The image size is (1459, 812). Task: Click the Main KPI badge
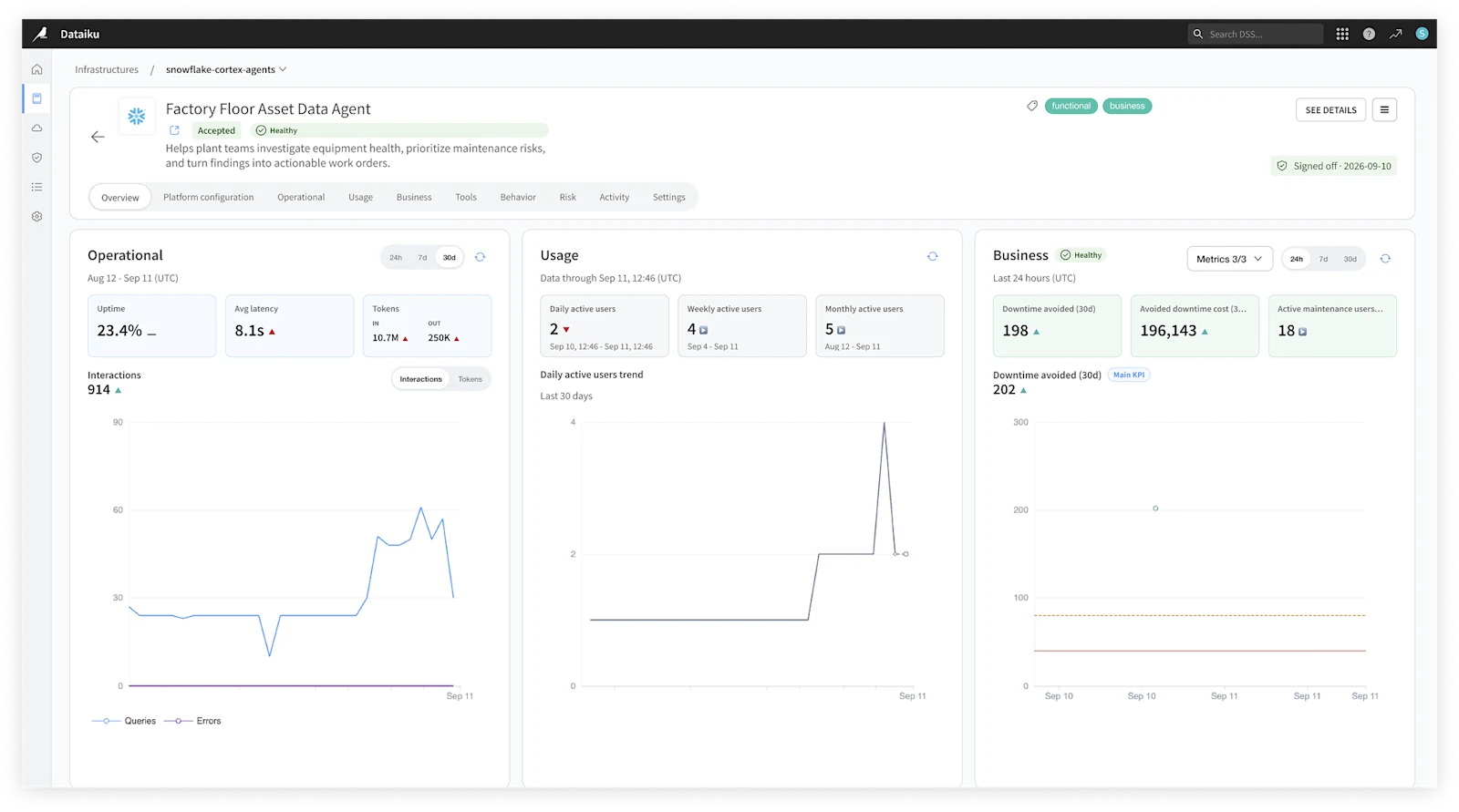click(x=1129, y=375)
